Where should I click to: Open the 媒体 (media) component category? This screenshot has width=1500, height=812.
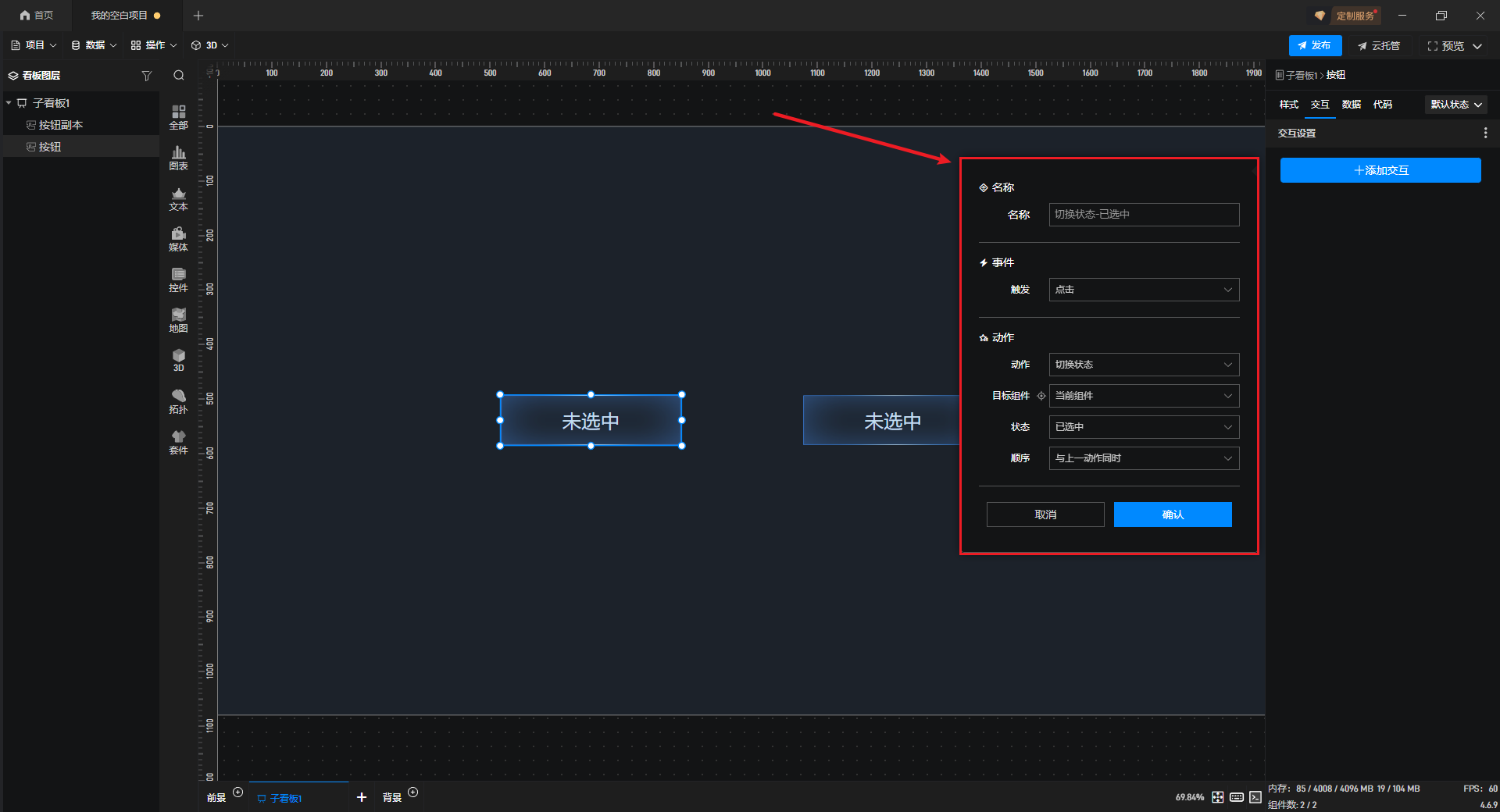tap(178, 239)
